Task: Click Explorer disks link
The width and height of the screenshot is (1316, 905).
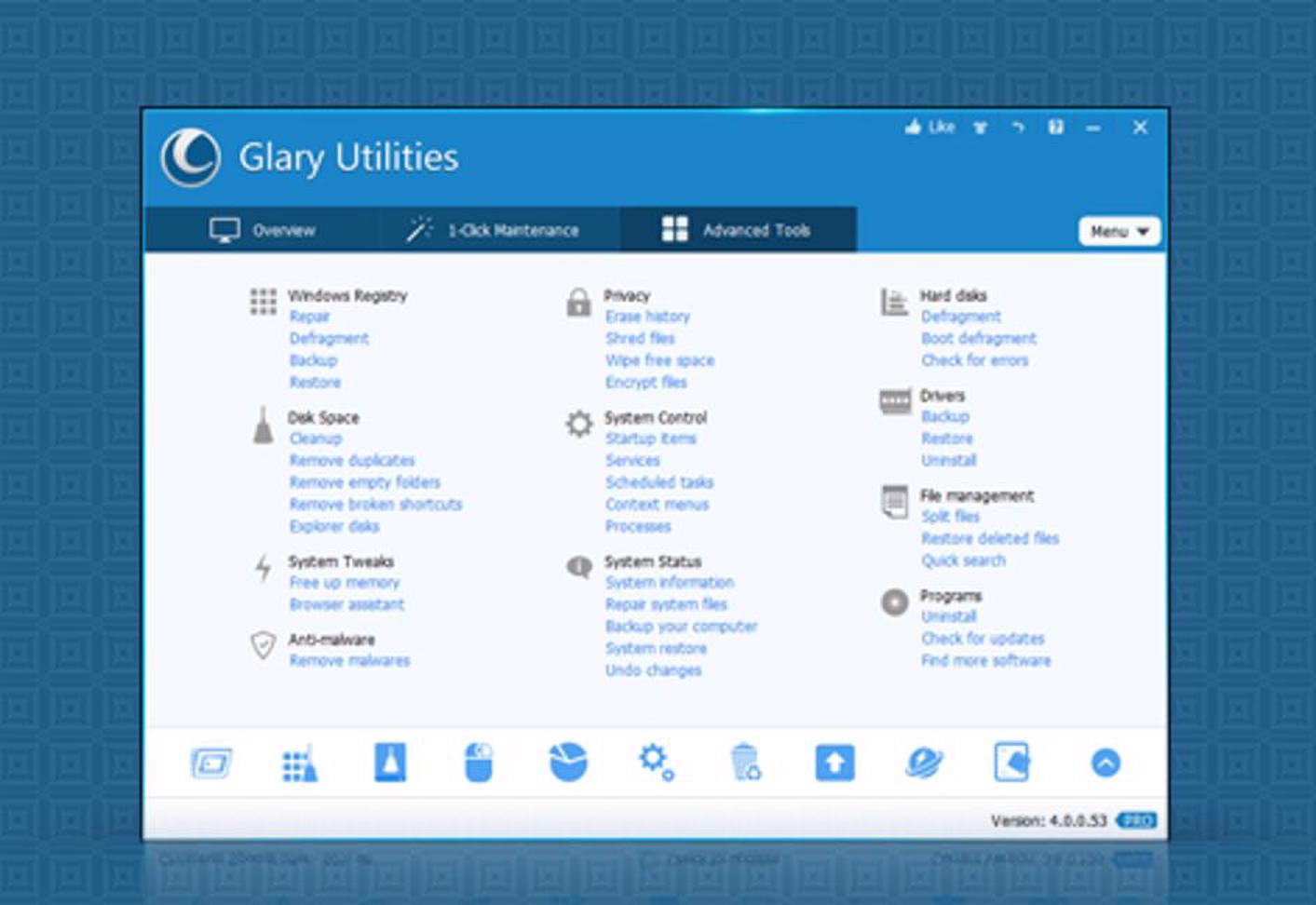Action: click(x=334, y=527)
